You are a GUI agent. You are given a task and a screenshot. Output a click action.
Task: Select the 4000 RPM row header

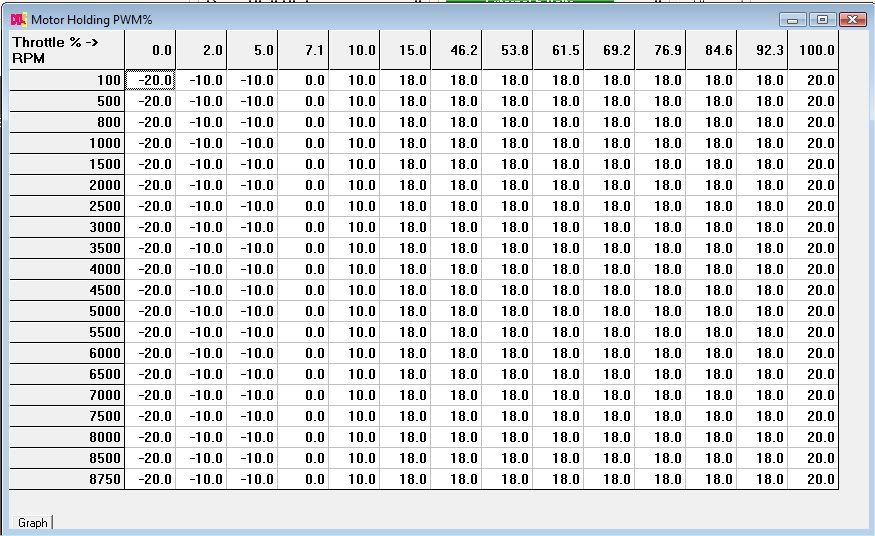pos(67,269)
